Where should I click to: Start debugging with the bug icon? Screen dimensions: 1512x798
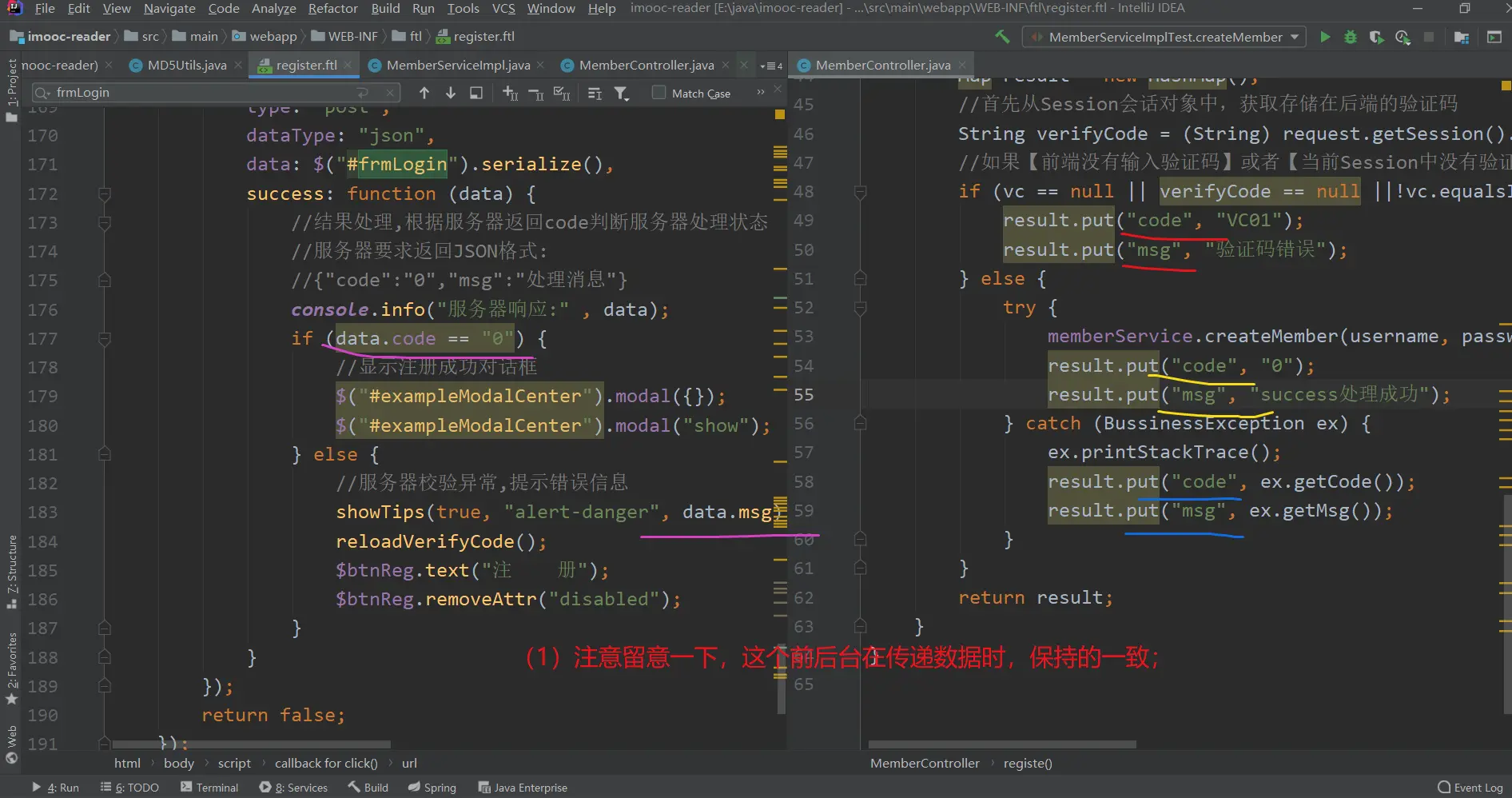[1351, 37]
